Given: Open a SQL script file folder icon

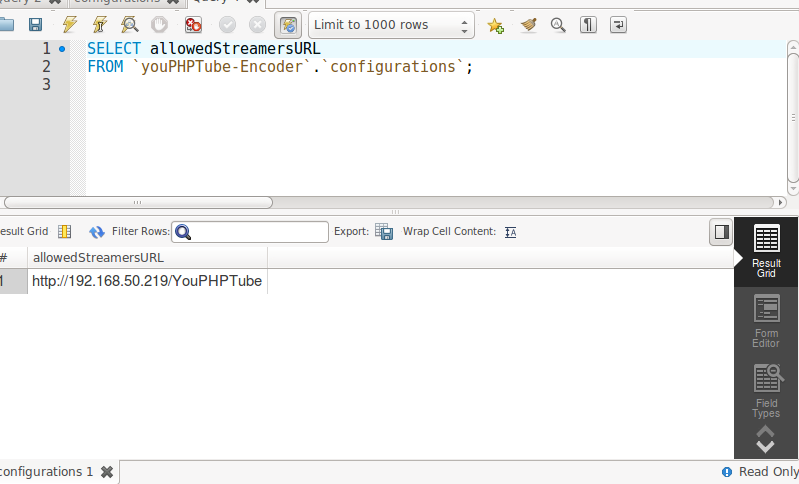Looking at the screenshot, I should point(6,24).
